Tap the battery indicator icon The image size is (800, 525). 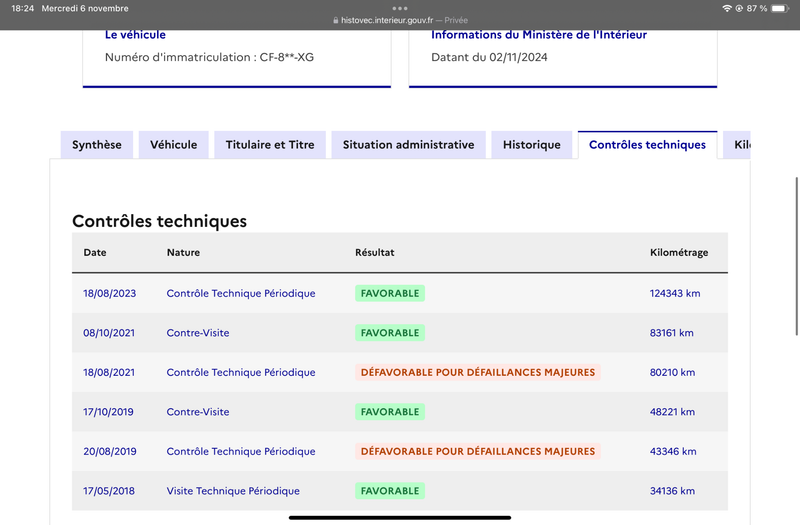pos(780,8)
